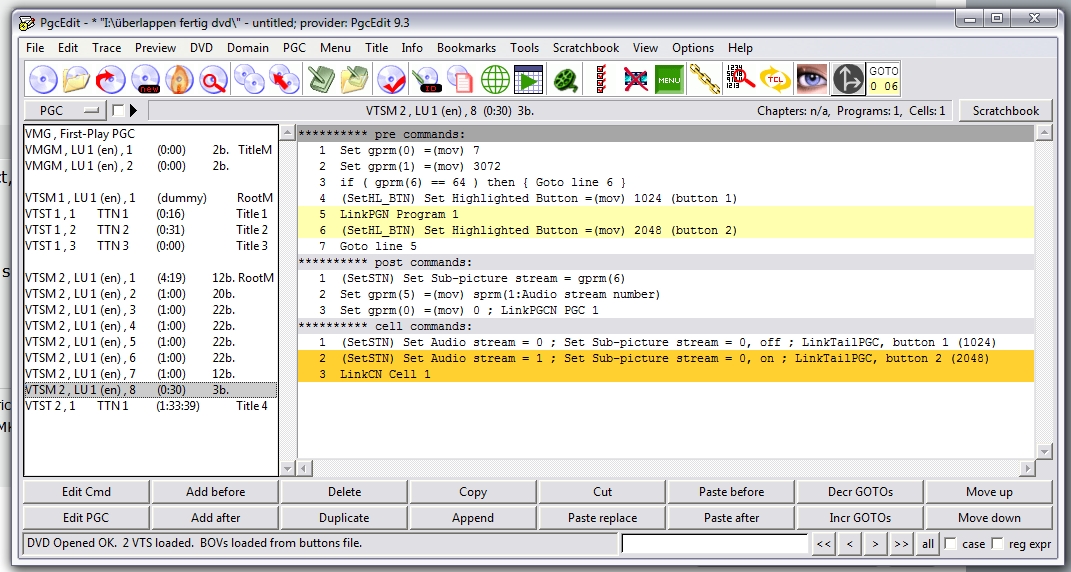Click the burn disc flame icon

[180, 78]
